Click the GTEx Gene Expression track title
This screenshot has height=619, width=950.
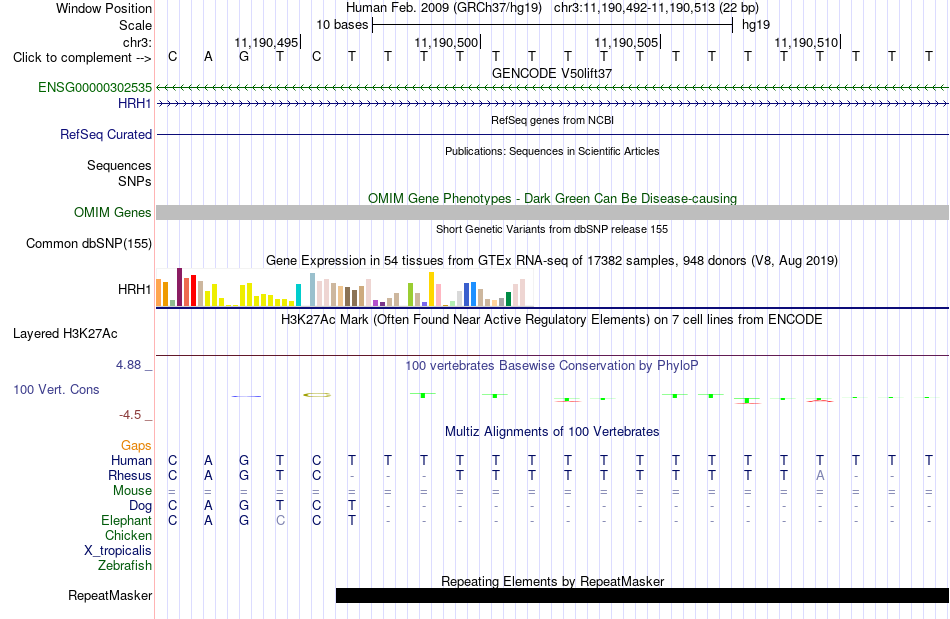(552, 260)
